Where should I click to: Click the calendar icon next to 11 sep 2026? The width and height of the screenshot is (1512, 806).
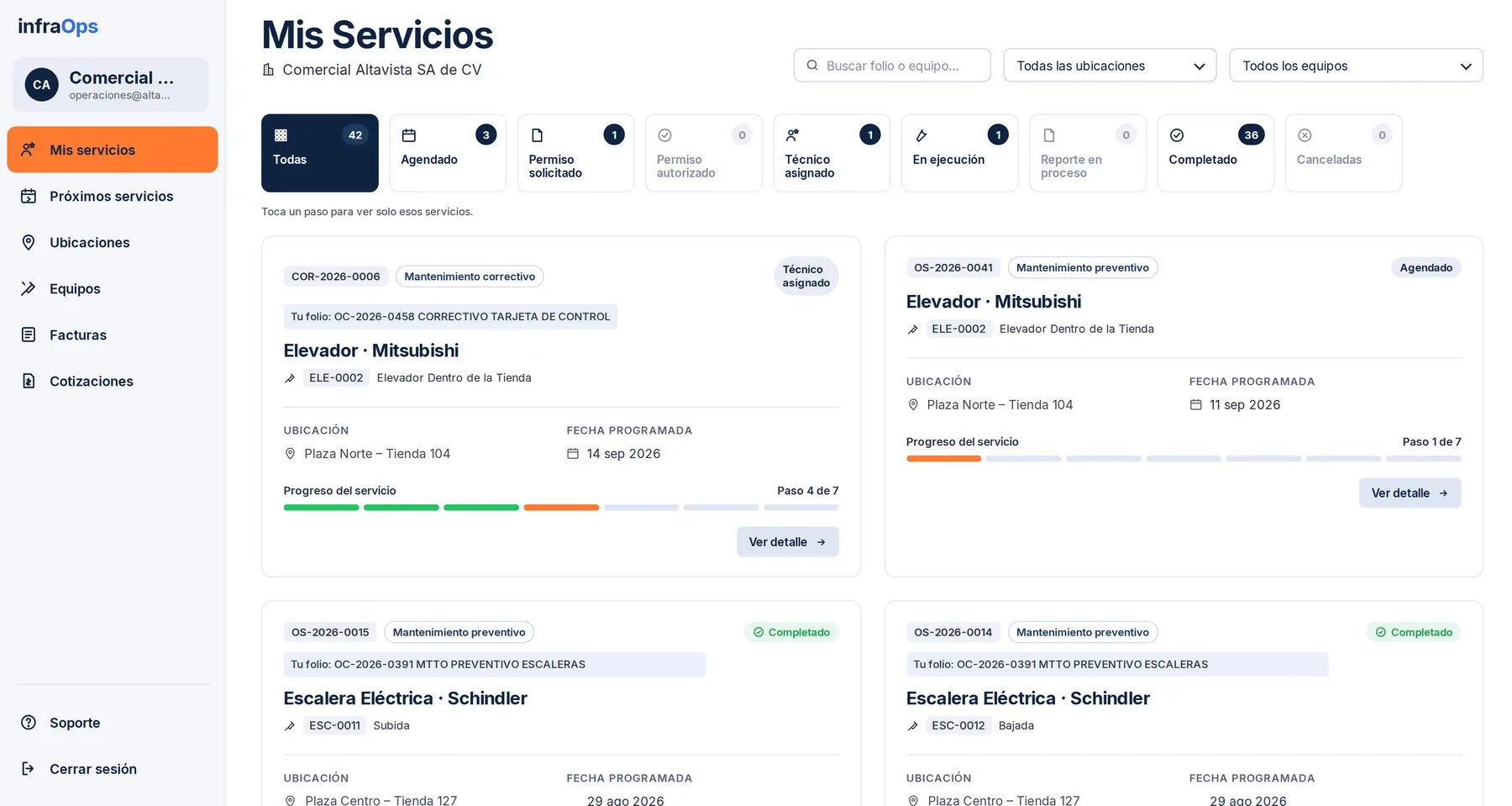1196,405
